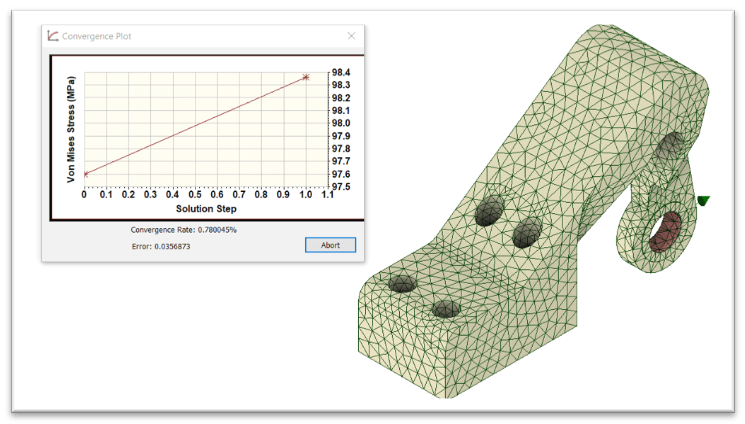Click the Solution Step axis label
Image resolution: width=745 pixels, height=424 pixels.
206,209
